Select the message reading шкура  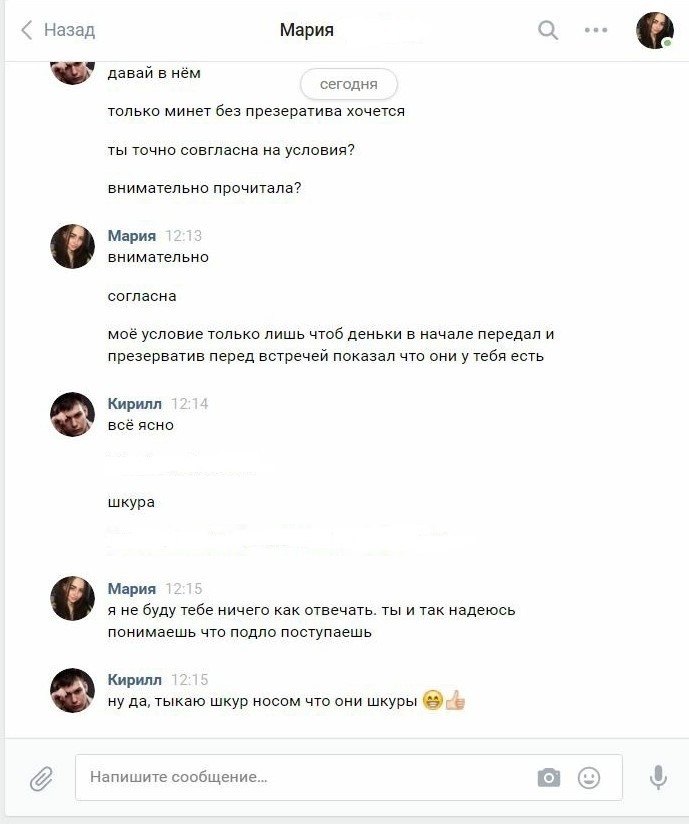point(131,502)
